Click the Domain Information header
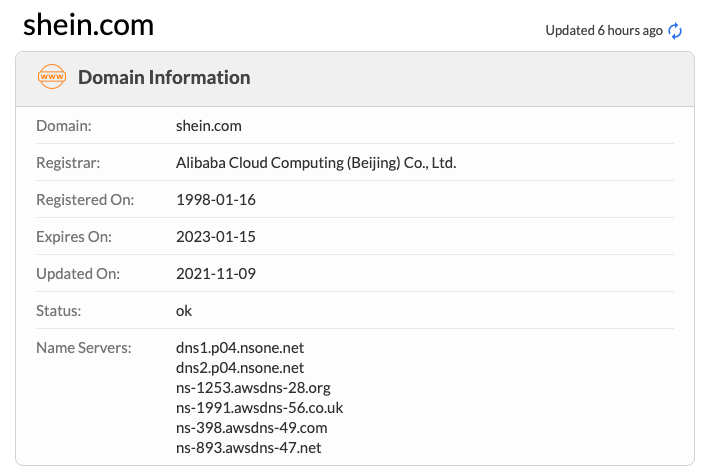The width and height of the screenshot is (708, 476). pyautogui.click(x=164, y=77)
